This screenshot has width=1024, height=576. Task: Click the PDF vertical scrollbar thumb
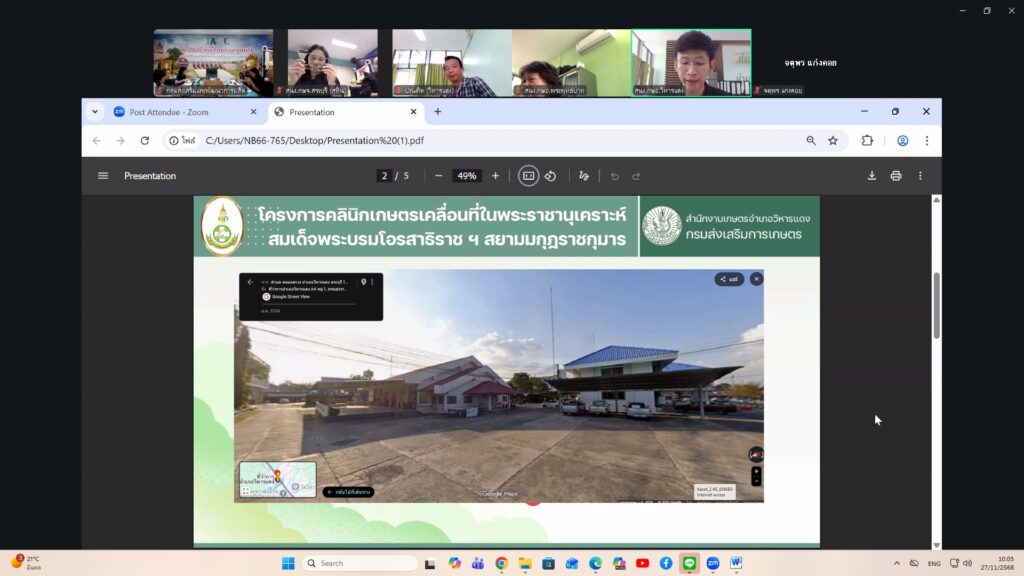click(937, 305)
